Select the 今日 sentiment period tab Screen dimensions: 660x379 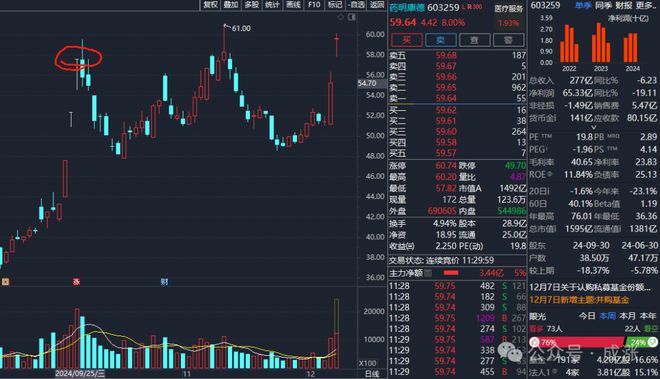pos(587,316)
